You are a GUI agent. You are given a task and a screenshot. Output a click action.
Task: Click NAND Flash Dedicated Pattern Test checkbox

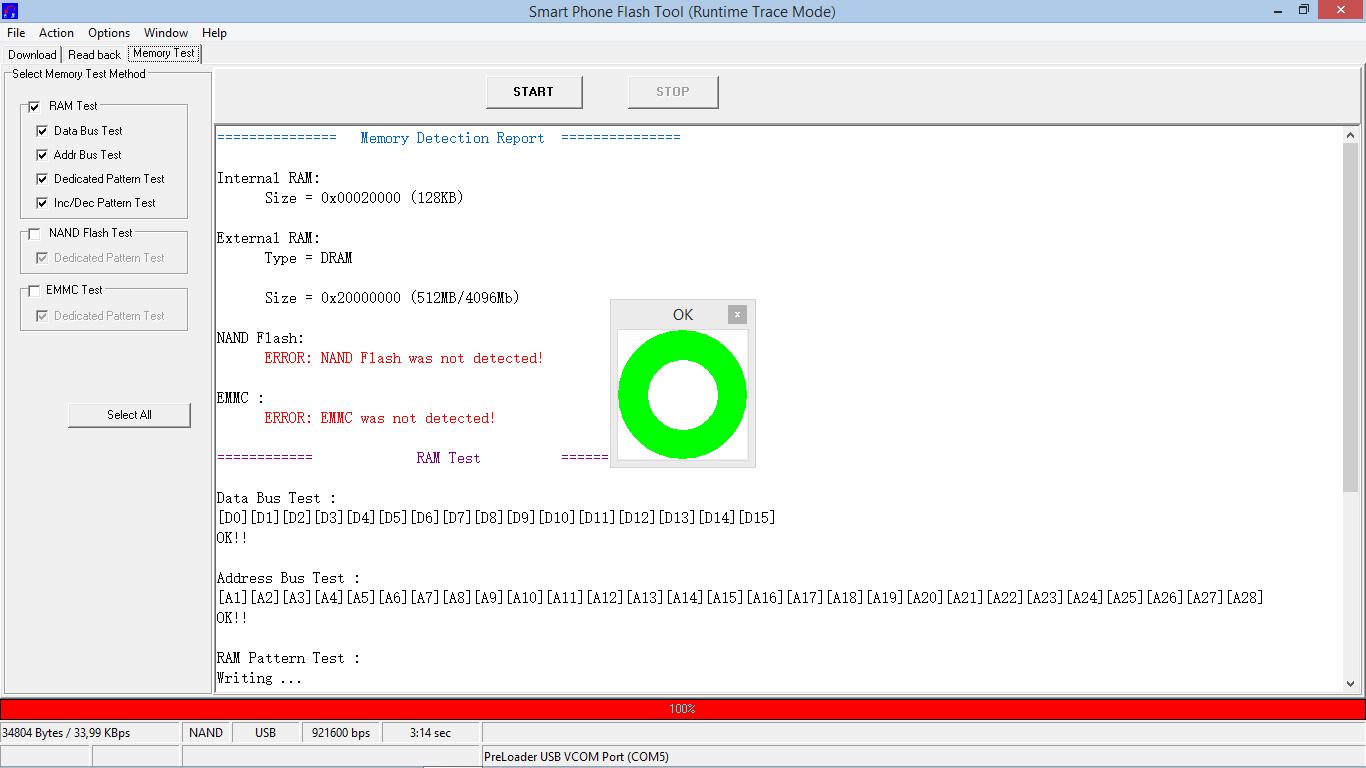tap(42, 258)
